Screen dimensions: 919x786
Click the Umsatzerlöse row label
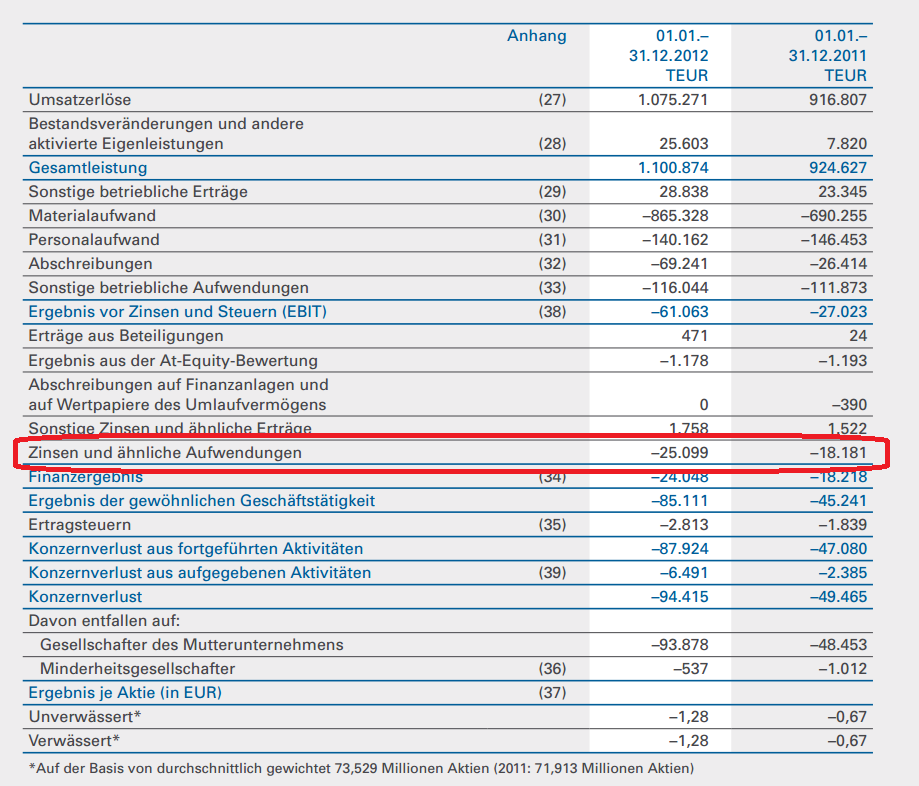(x=80, y=100)
